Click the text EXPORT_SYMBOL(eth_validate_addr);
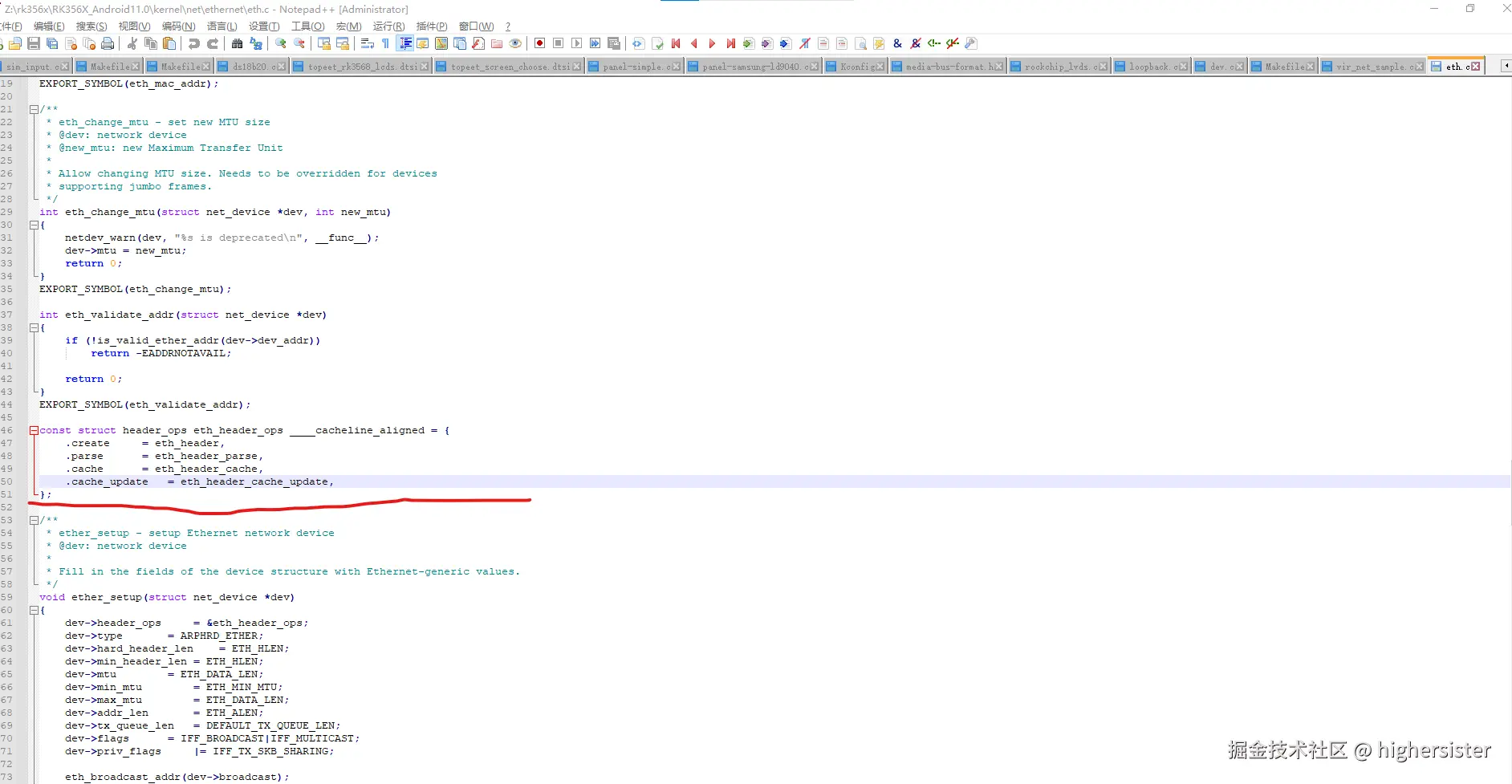The image size is (1512, 784). click(145, 404)
